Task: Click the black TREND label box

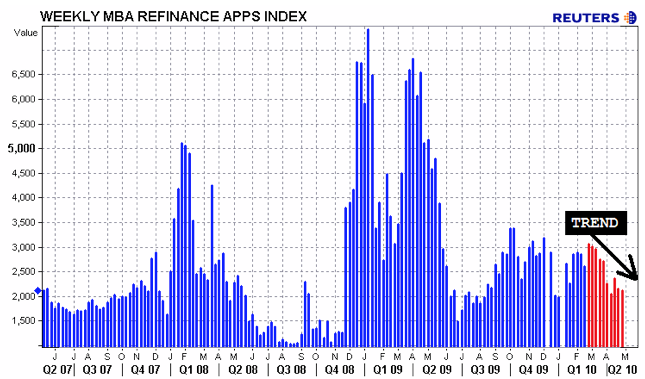Action: click(x=596, y=223)
